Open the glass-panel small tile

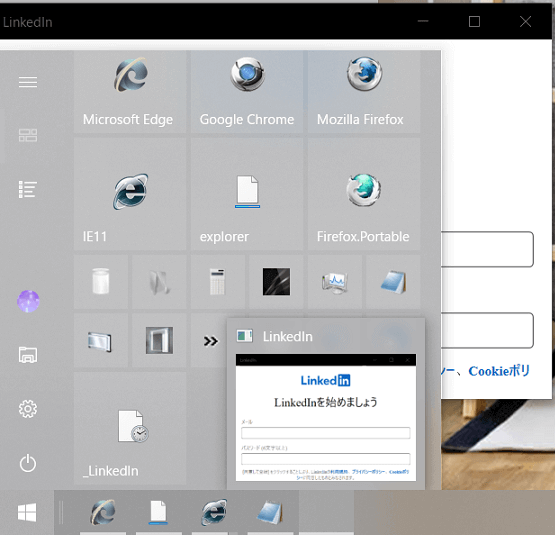click(101, 340)
